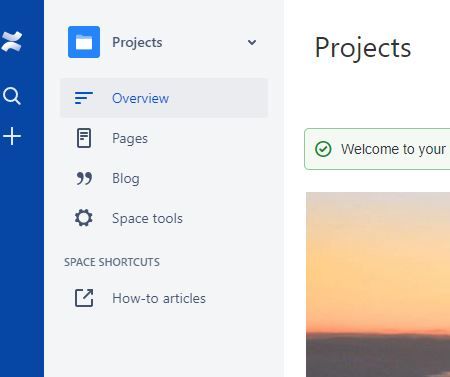The height and width of the screenshot is (377, 450).
Task: Click the Blog quotation marks icon
Action: [84, 178]
